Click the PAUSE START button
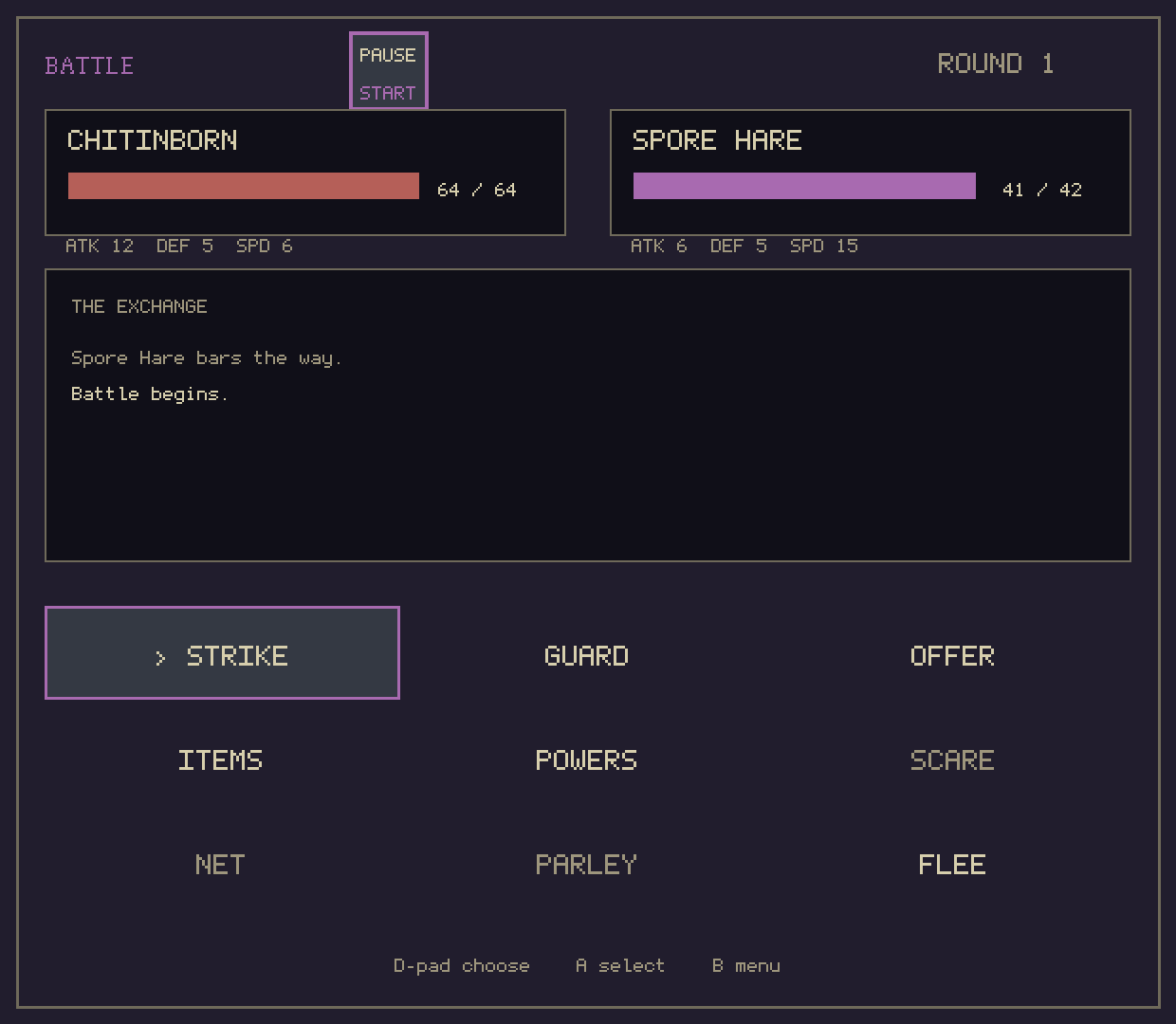Viewport: 1176px width, 1024px height. (389, 71)
